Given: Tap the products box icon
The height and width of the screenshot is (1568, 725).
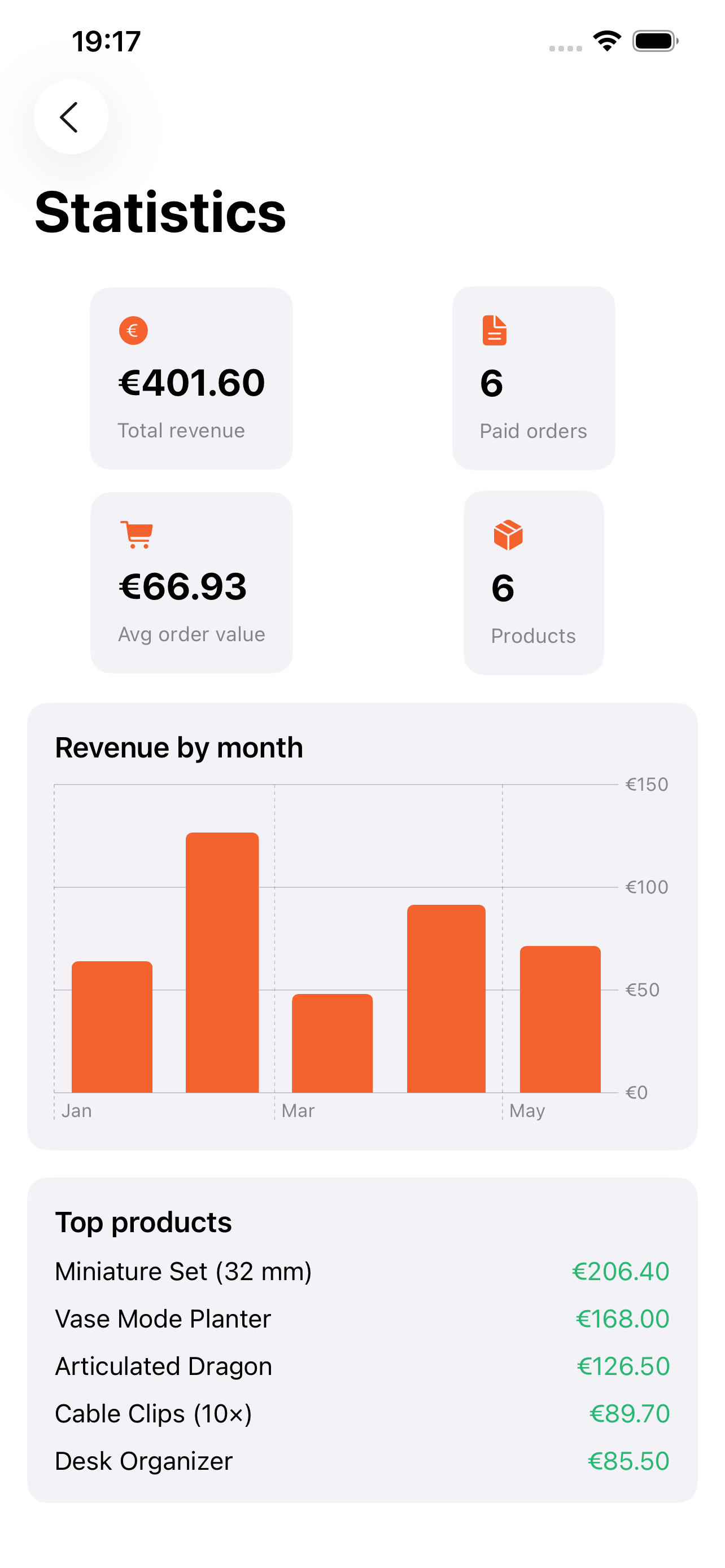Looking at the screenshot, I should point(508,535).
